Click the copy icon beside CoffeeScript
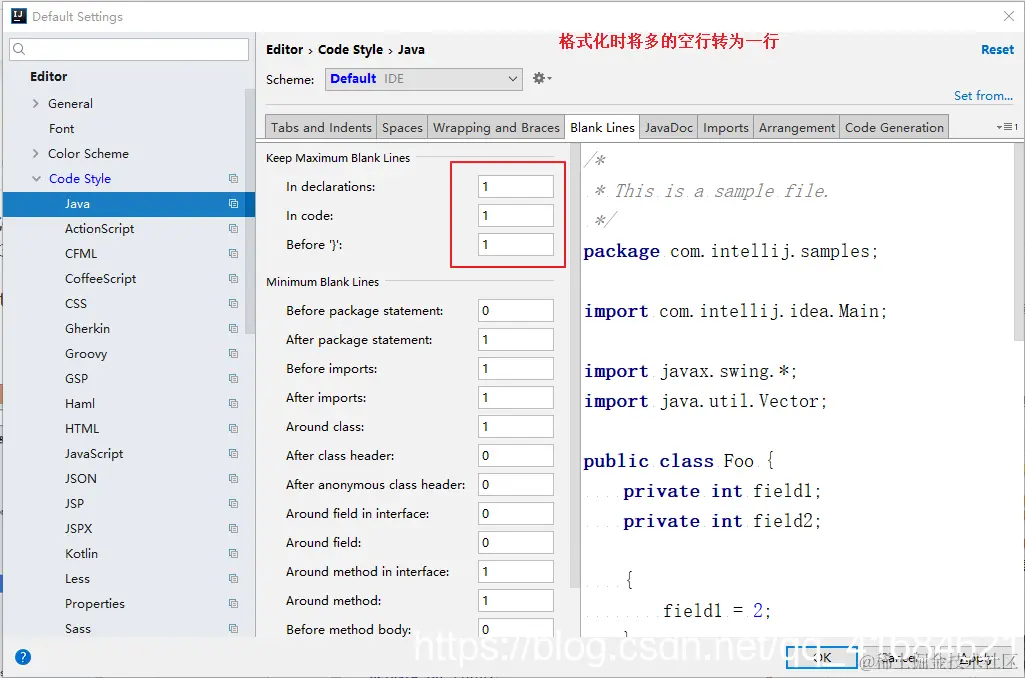Image resolution: width=1025 pixels, height=678 pixels. 233,279
